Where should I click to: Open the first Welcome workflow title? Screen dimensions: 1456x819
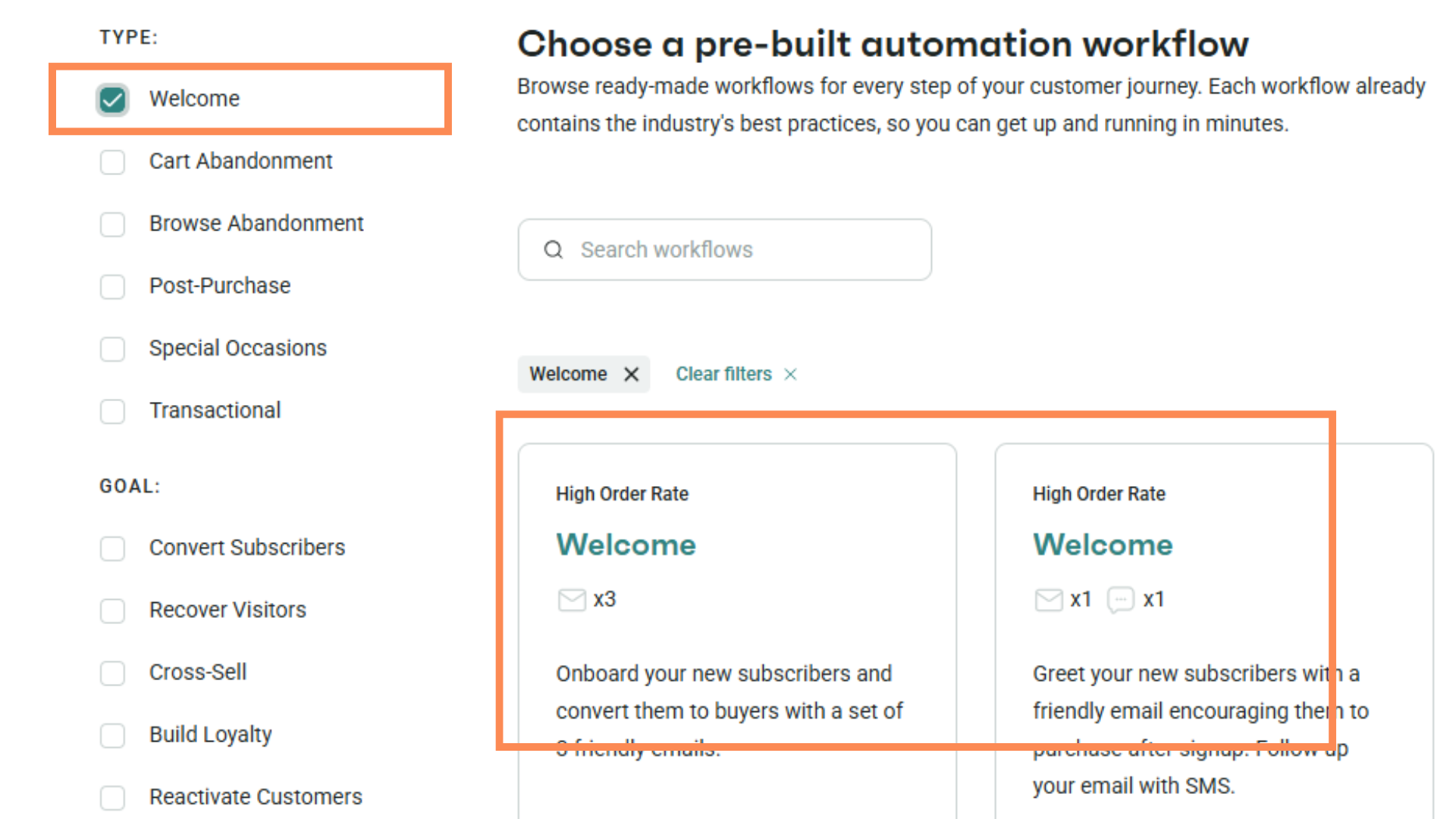tap(626, 544)
